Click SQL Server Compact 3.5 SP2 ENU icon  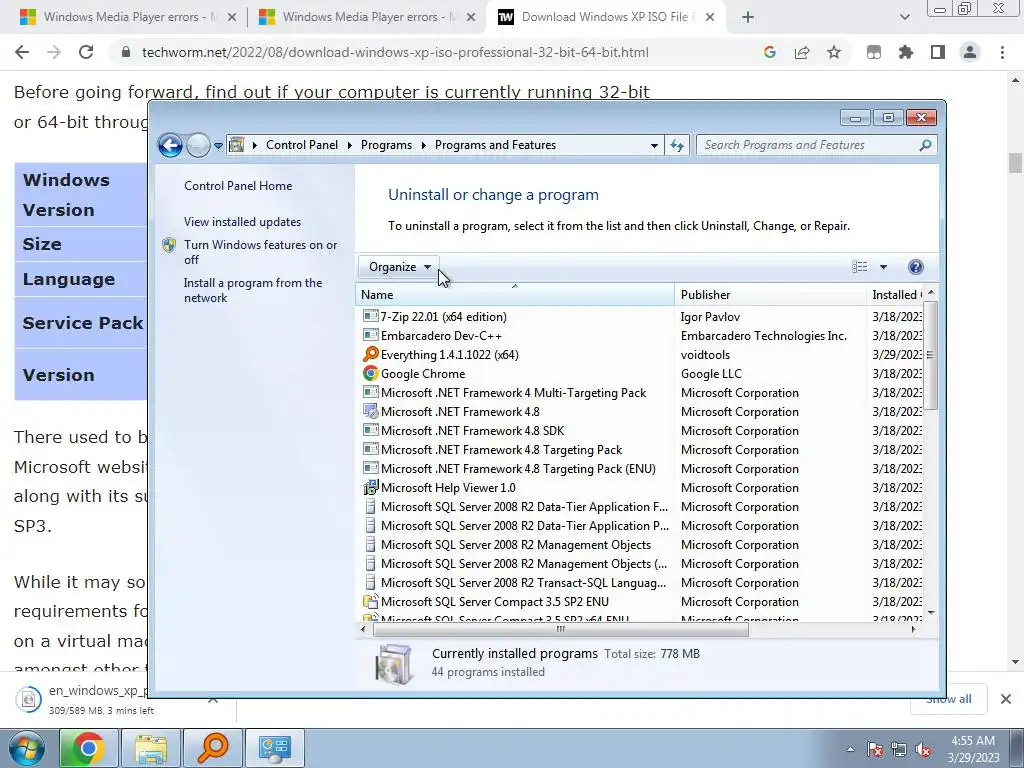(370, 601)
